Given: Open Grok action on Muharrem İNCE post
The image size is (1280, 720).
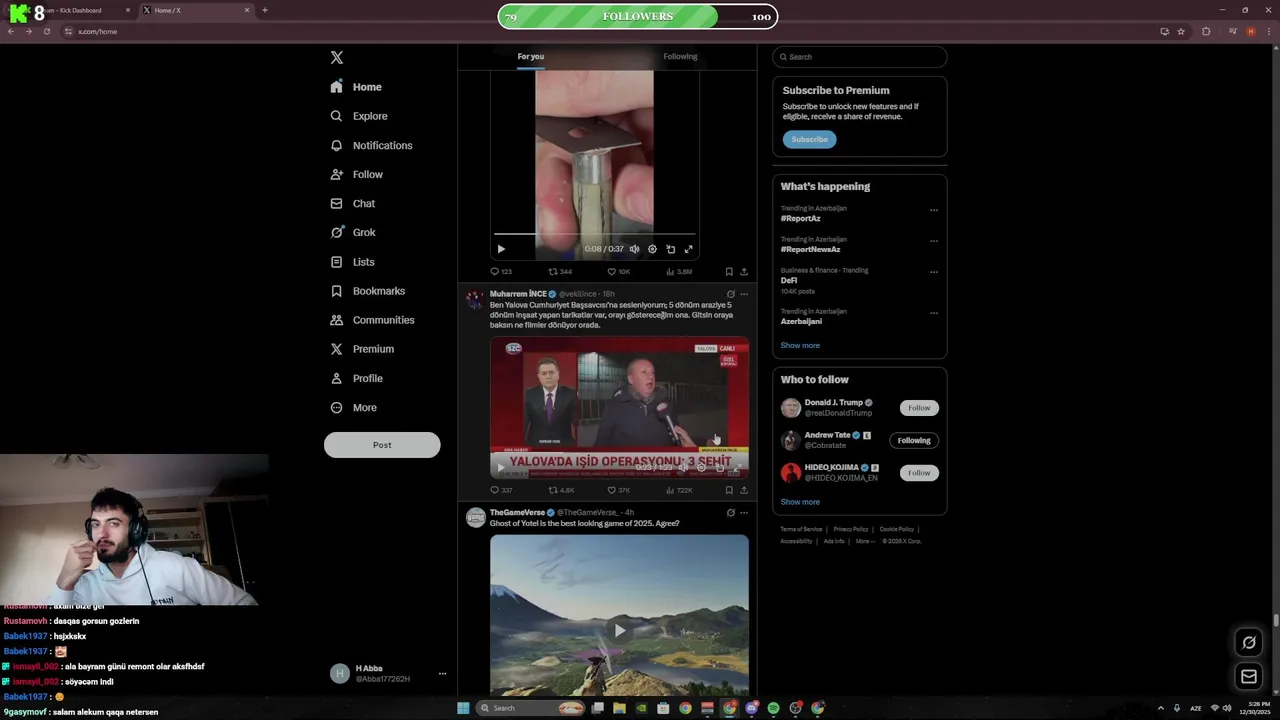Looking at the screenshot, I should pyautogui.click(x=731, y=294).
